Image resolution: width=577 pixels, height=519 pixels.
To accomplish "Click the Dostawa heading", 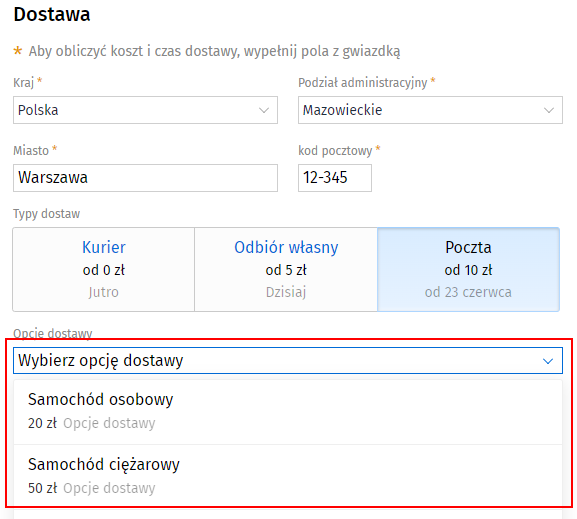I will 52,14.
